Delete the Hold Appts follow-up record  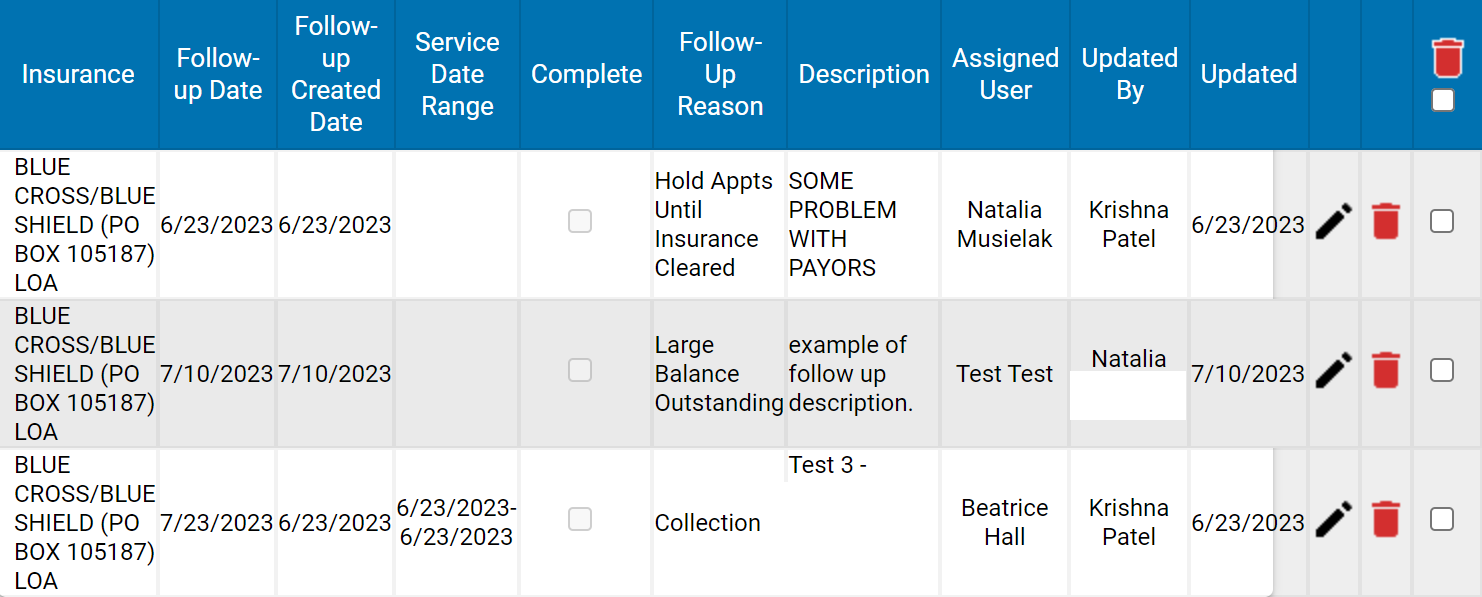click(x=1385, y=222)
